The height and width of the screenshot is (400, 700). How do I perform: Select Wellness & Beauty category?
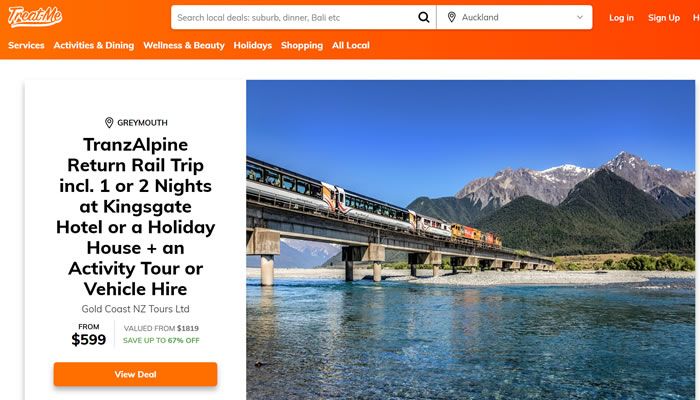pyautogui.click(x=184, y=45)
